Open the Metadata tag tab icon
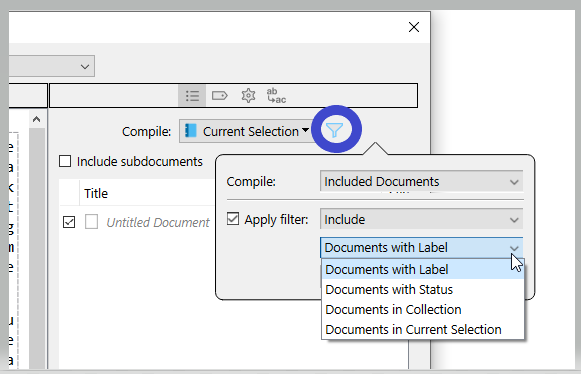This screenshot has width=581, height=374. click(220, 96)
